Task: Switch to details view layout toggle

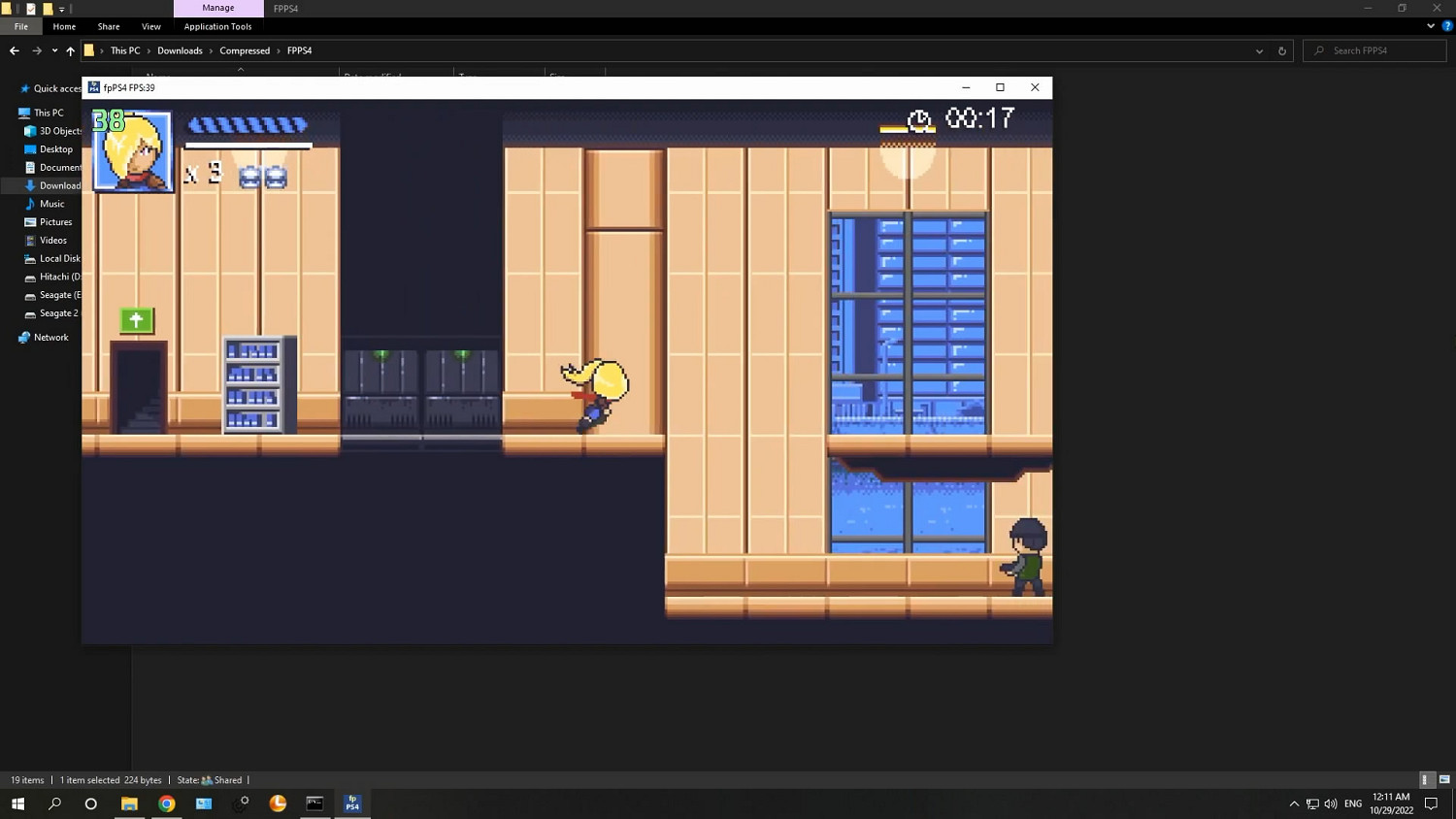Action: pos(1425,780)
